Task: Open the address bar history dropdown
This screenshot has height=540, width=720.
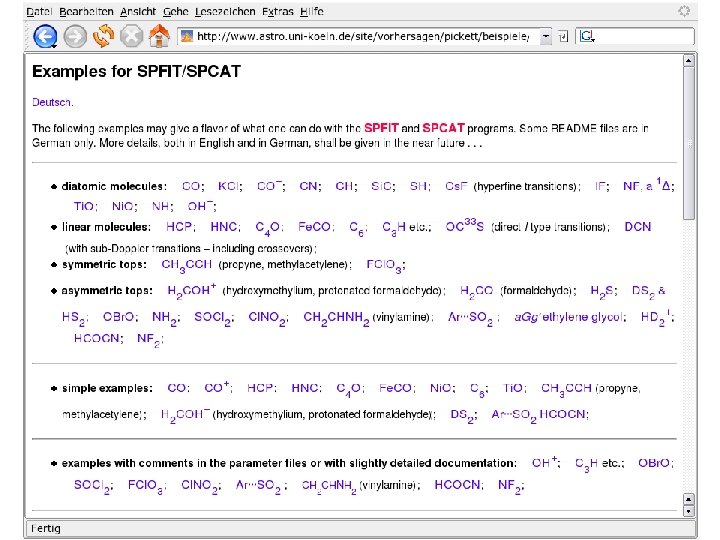Action: point(546,36)
